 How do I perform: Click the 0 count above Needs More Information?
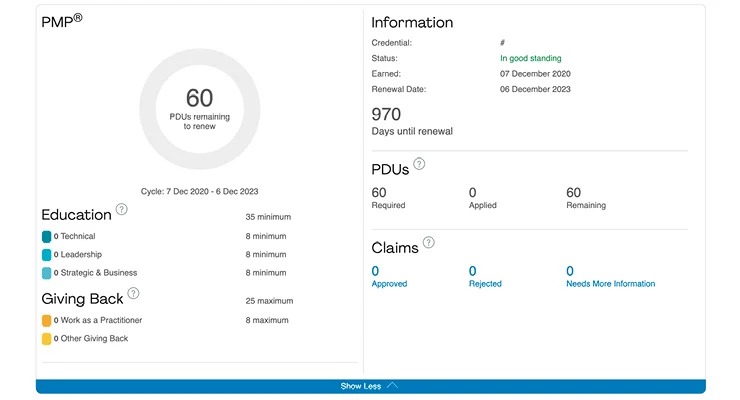(x=570, y=271)
